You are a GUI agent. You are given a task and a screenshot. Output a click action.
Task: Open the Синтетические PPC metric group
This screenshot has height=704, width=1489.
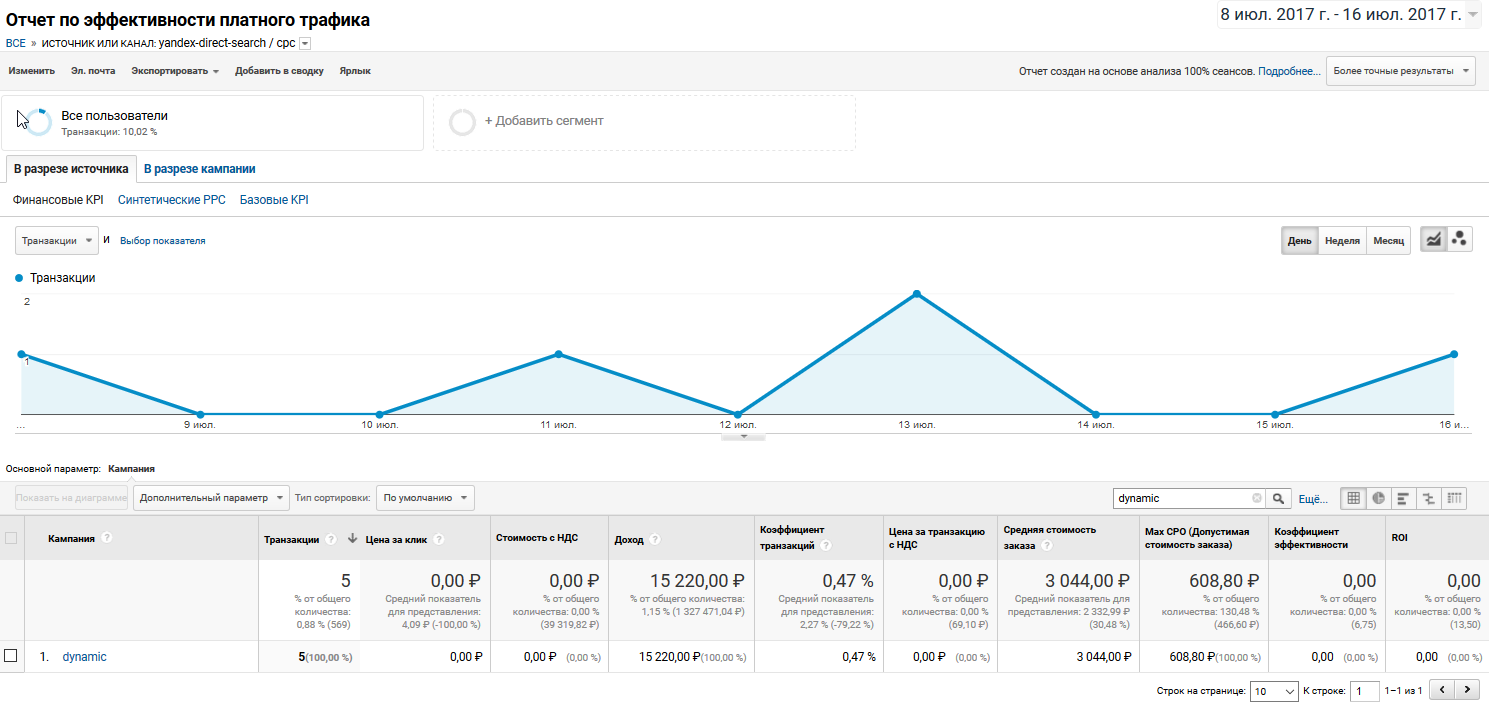tap(172, 200)
